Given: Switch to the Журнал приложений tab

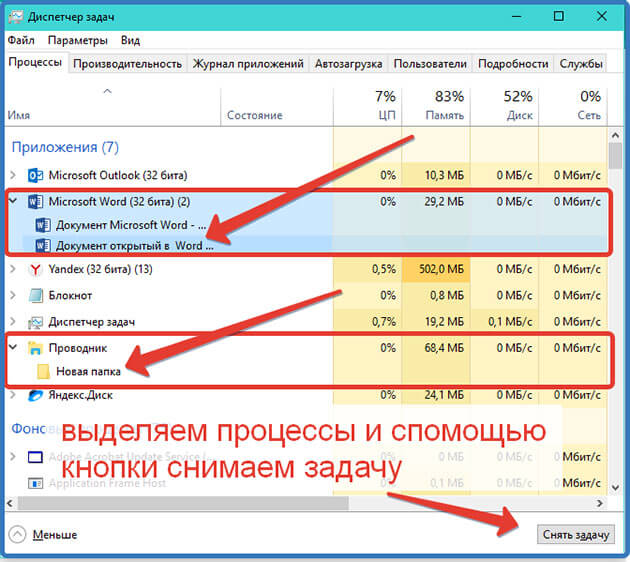Looking at the screenshot, I should coord(248,64).
